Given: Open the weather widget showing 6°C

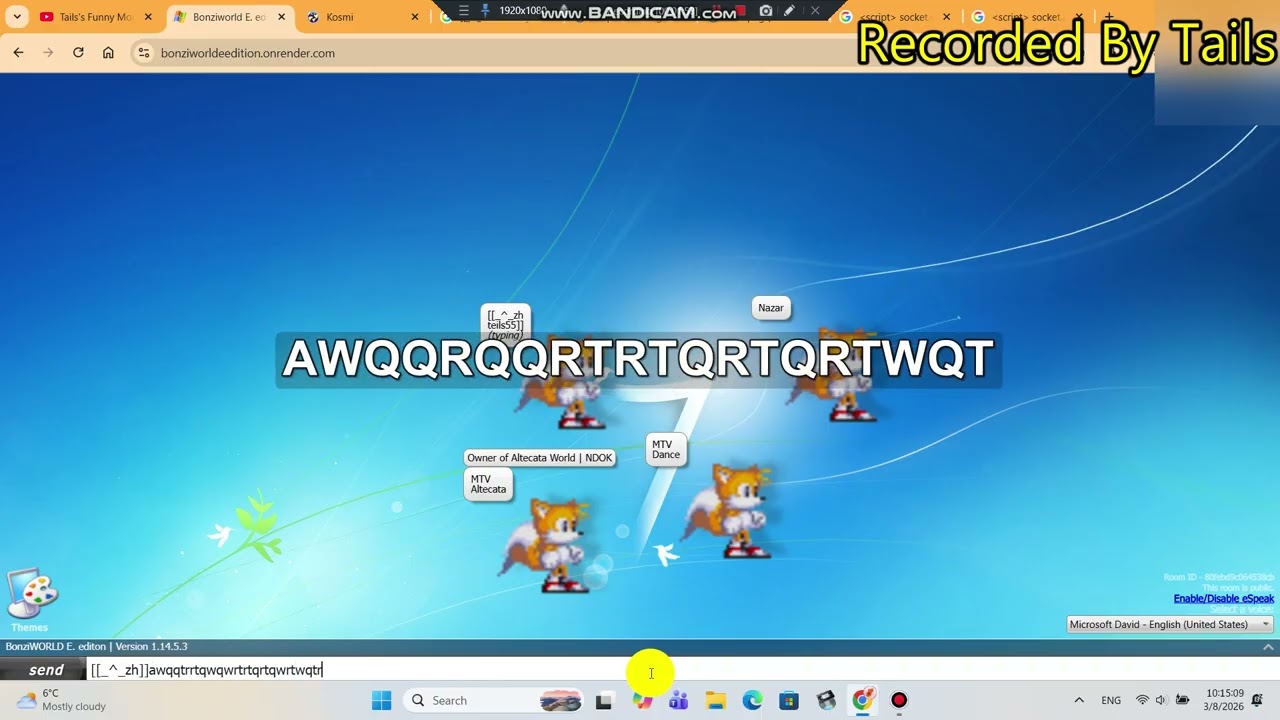Looking at the screenshot, I should [62, 700].
